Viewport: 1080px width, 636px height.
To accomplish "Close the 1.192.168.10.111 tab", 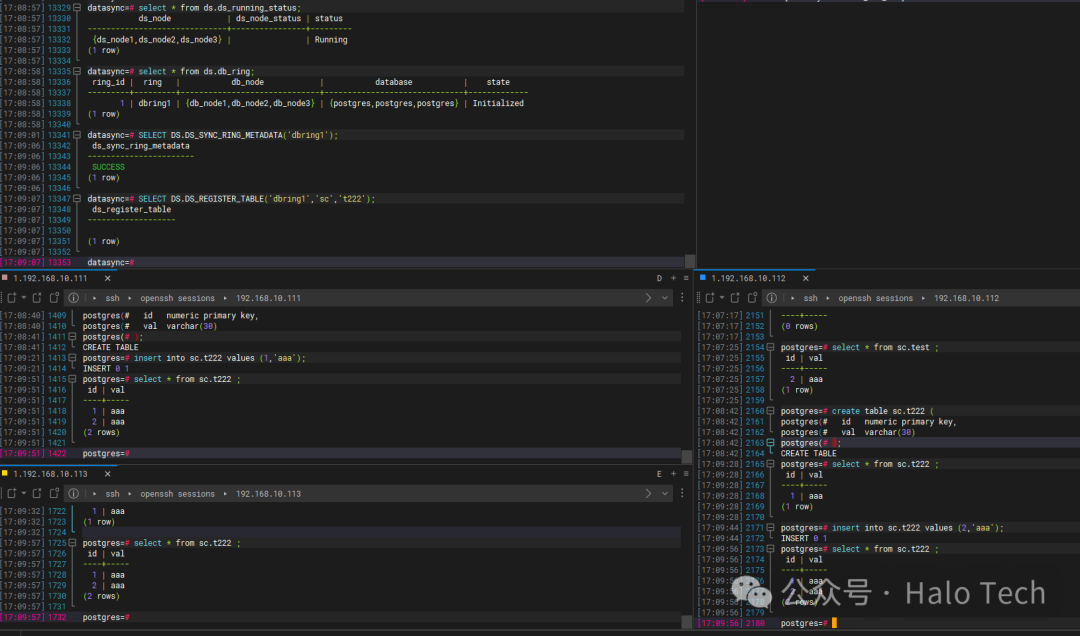I will (x=108, y=278).
